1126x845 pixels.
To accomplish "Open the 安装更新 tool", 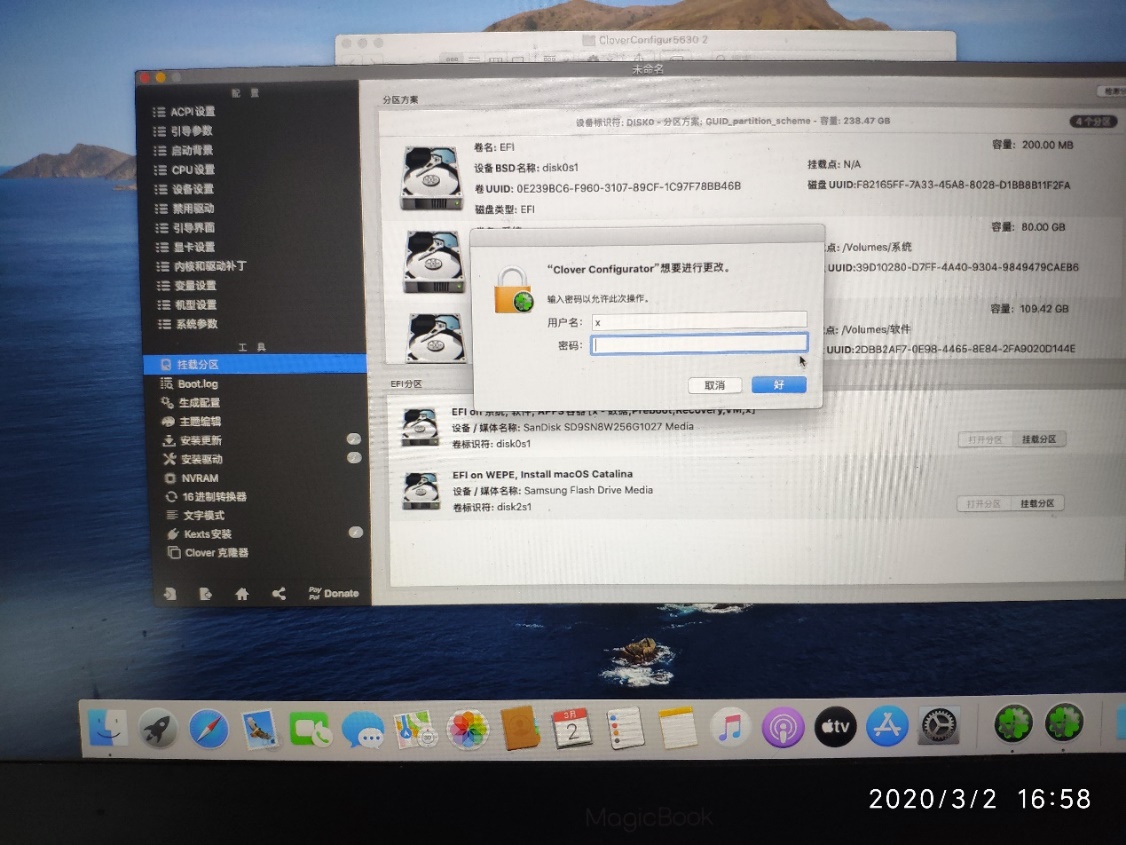I will (192, 440).
